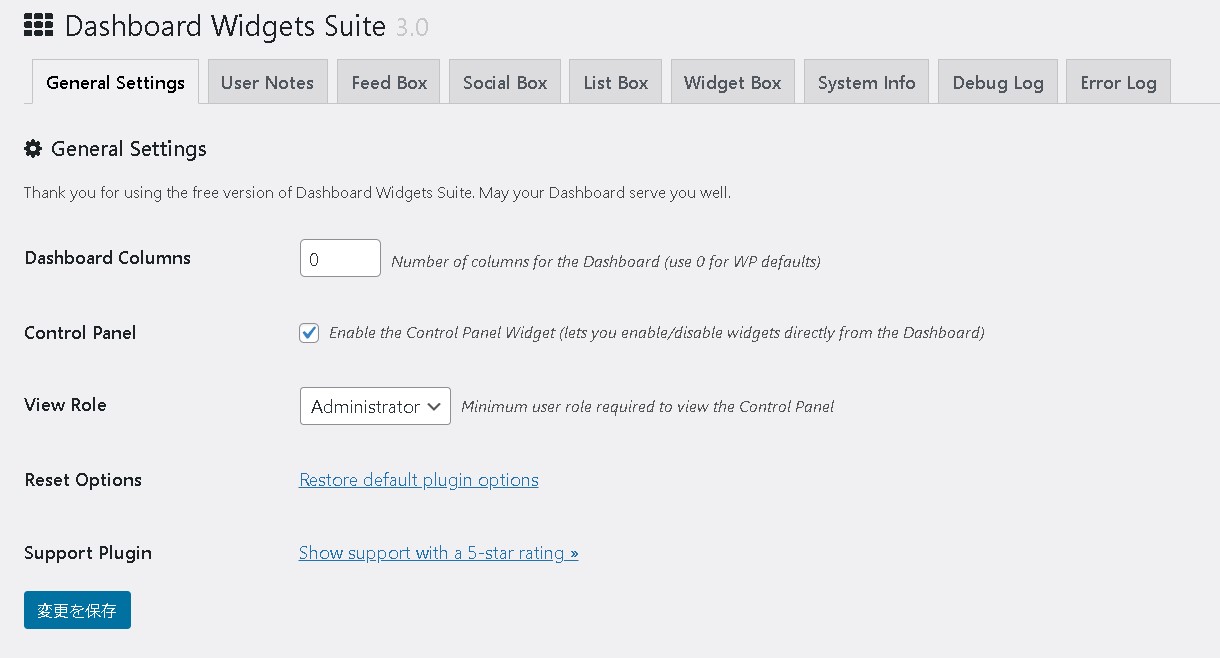Uncheck the Enable Control Panel Widget option

pyautogui.click(x=308, y=332)
